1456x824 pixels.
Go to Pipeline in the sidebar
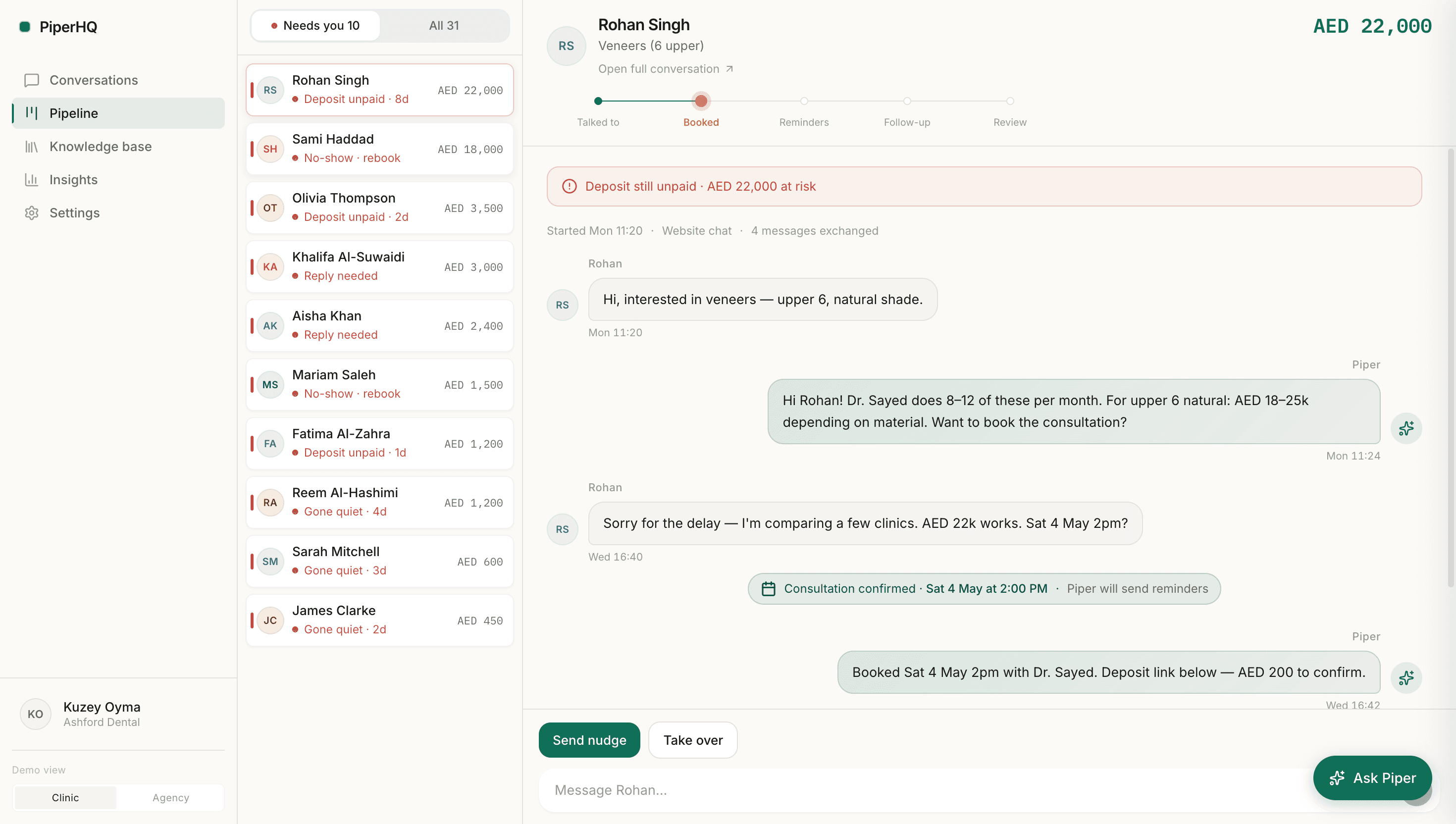click(x=118, y=113)
